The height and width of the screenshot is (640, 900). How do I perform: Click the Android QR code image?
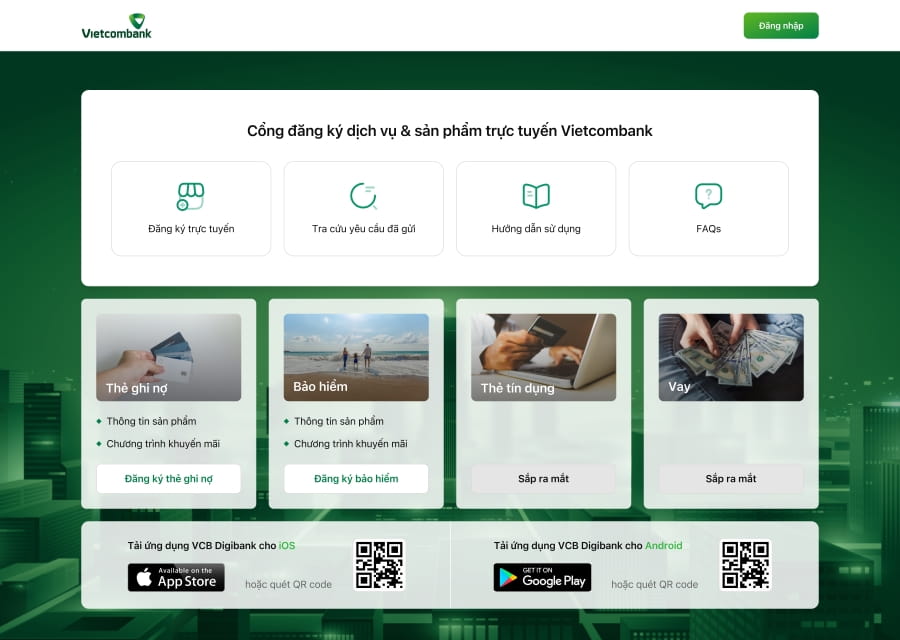tap(745, 566)
